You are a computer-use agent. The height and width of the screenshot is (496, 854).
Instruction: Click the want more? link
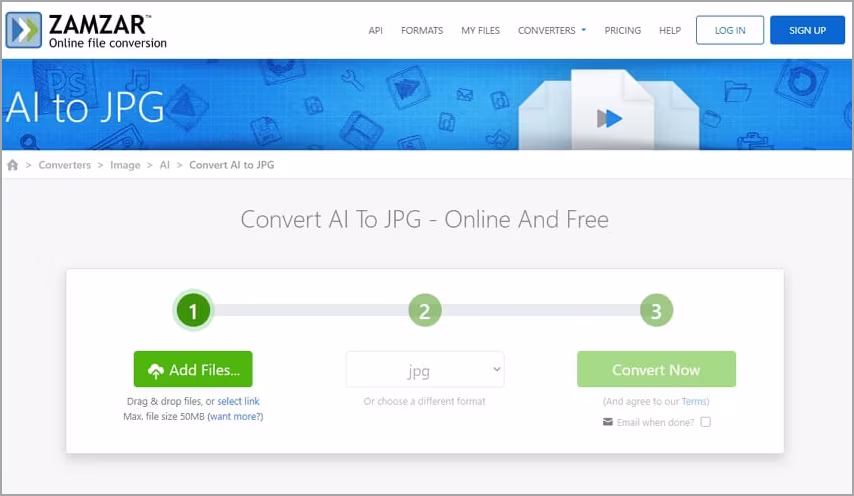(235, 417)
